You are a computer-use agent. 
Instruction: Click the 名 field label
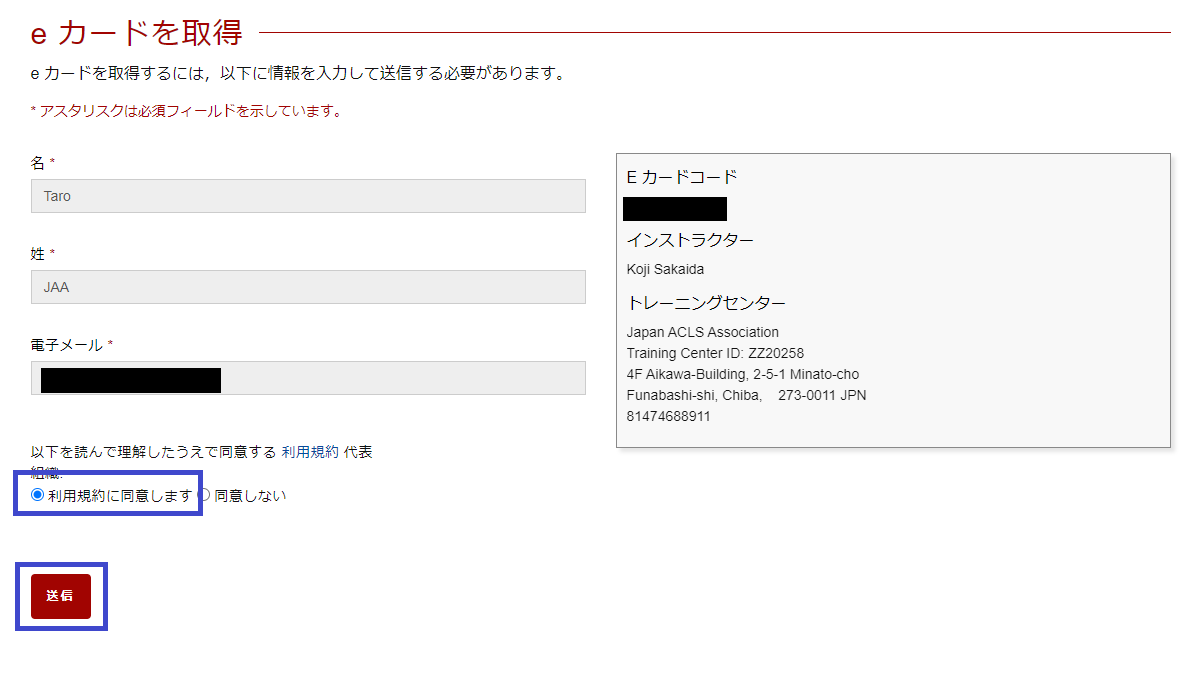[x=38, y=162]
